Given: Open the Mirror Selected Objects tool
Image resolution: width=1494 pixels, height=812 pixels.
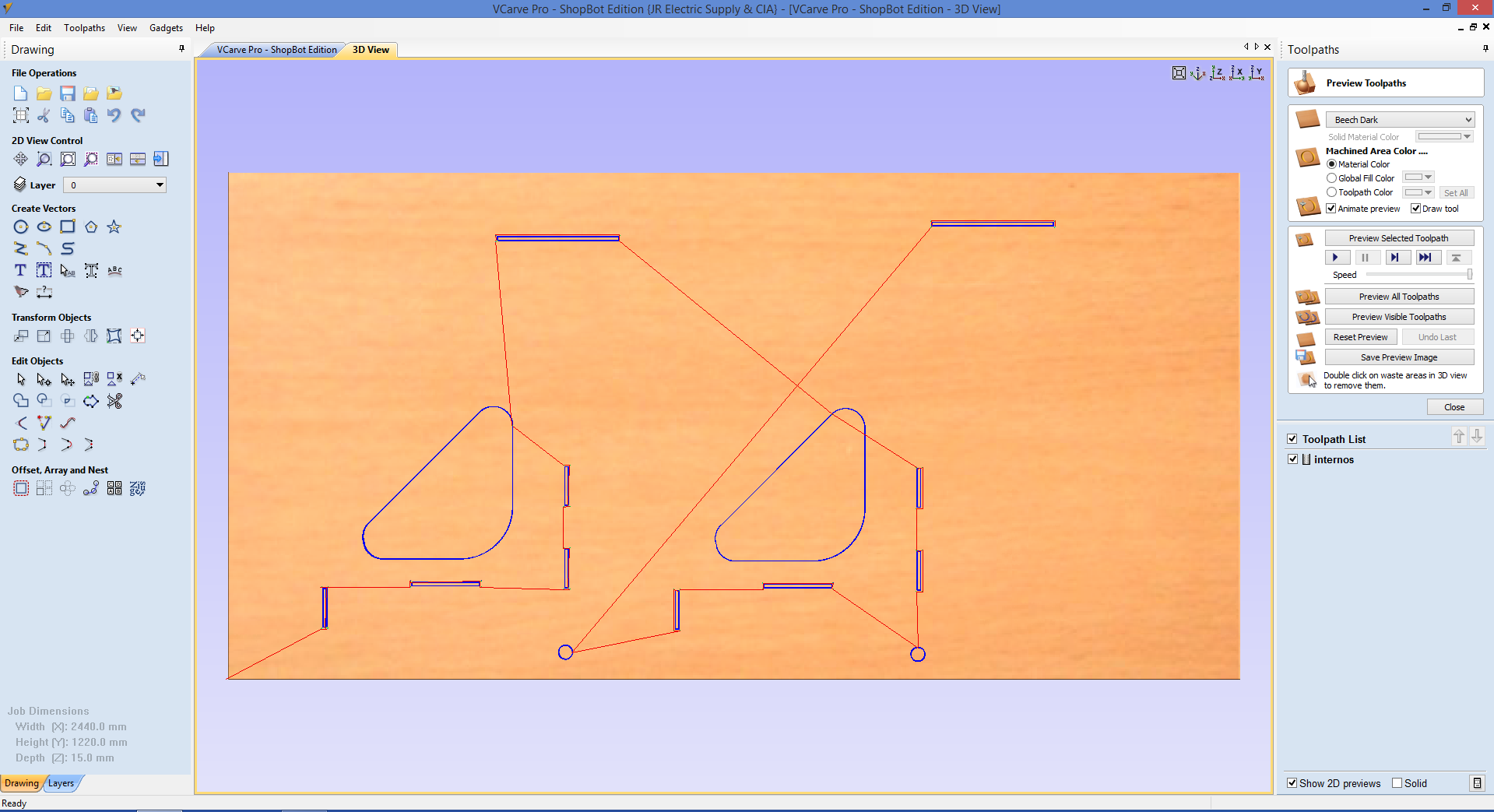Looking at the screenshot, I should (x=91, y=336).
